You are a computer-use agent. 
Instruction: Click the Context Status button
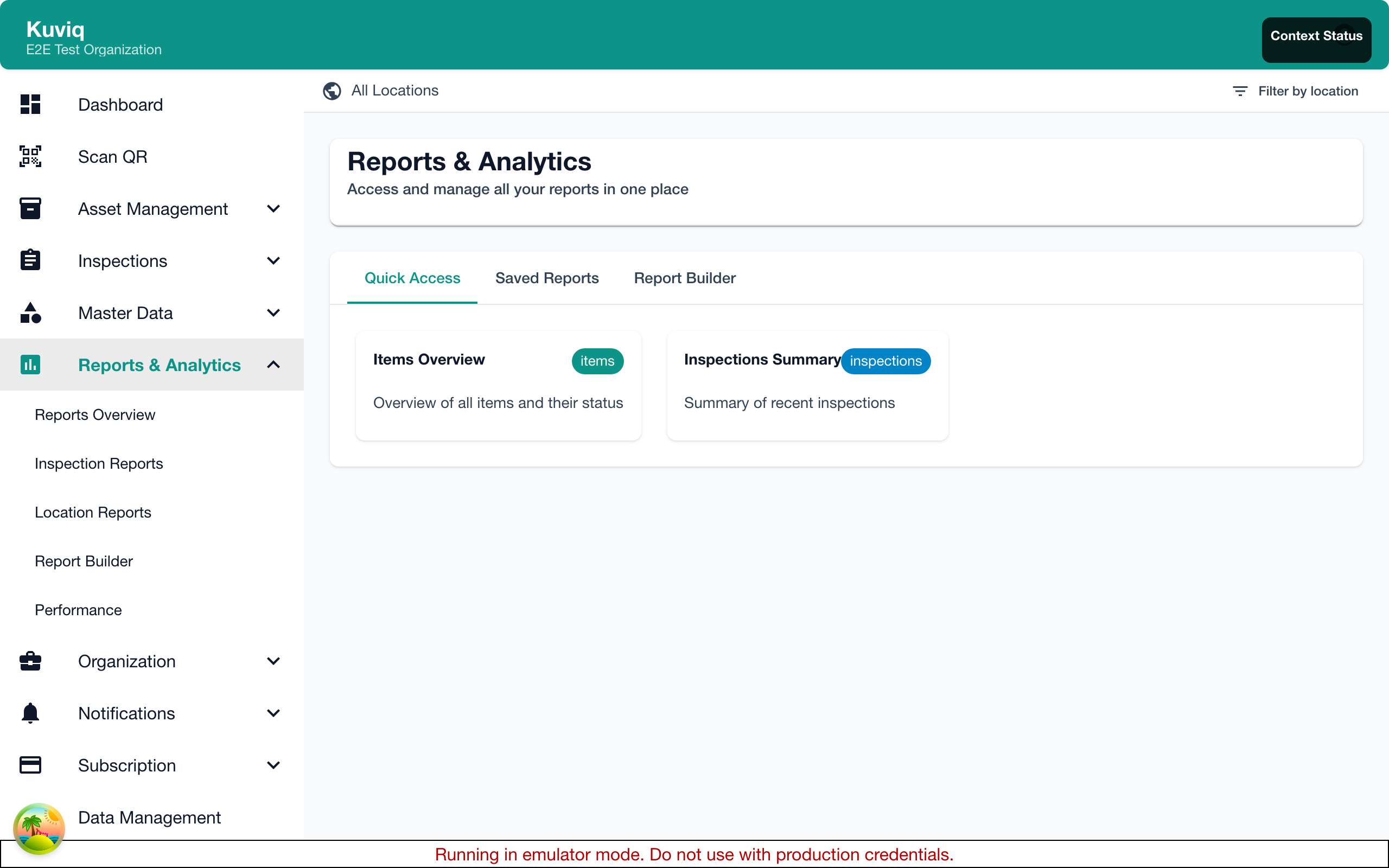coord(1316,36)
